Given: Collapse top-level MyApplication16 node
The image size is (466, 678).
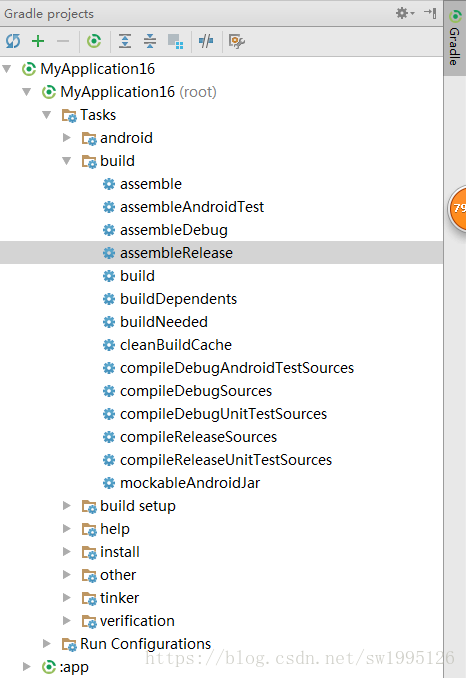Looking at the screenshot, I should click(x=7, y=69).
